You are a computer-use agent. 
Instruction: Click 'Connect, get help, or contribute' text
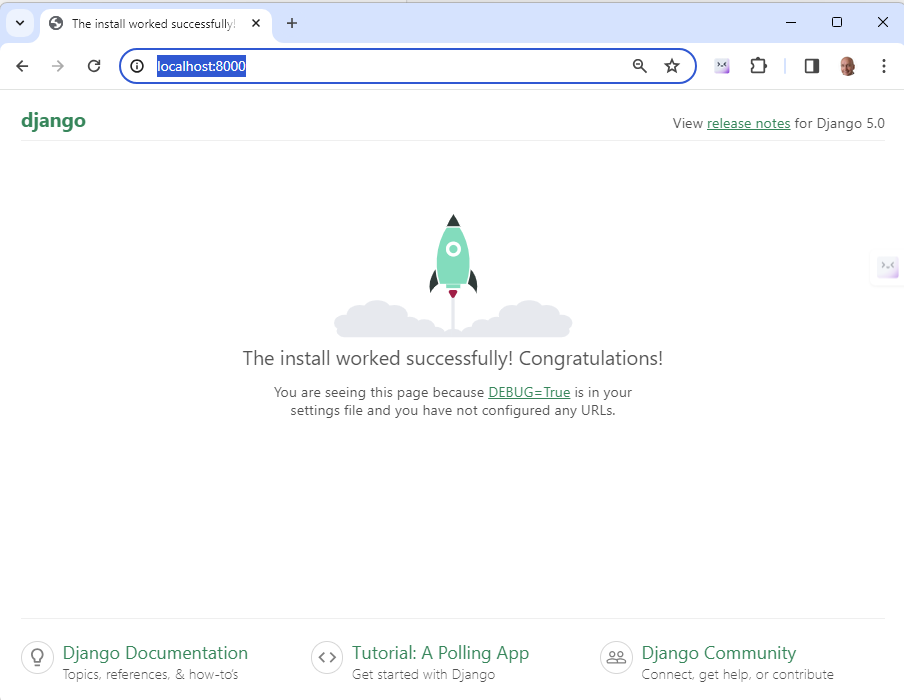[x=737, y=675]
